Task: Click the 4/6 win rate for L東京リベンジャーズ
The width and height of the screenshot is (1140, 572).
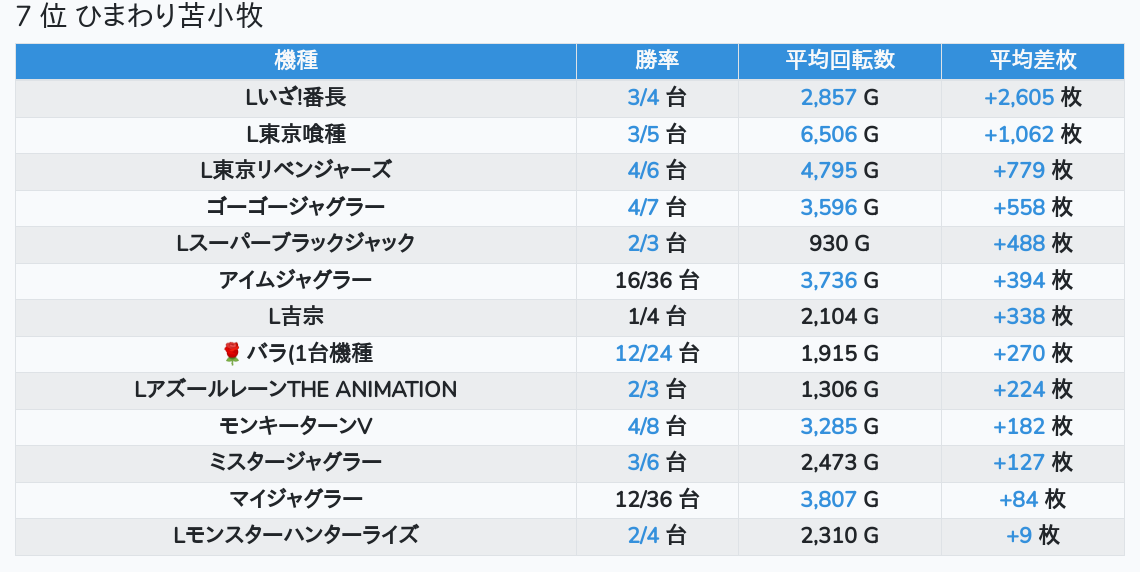Action: pos(643,170)
